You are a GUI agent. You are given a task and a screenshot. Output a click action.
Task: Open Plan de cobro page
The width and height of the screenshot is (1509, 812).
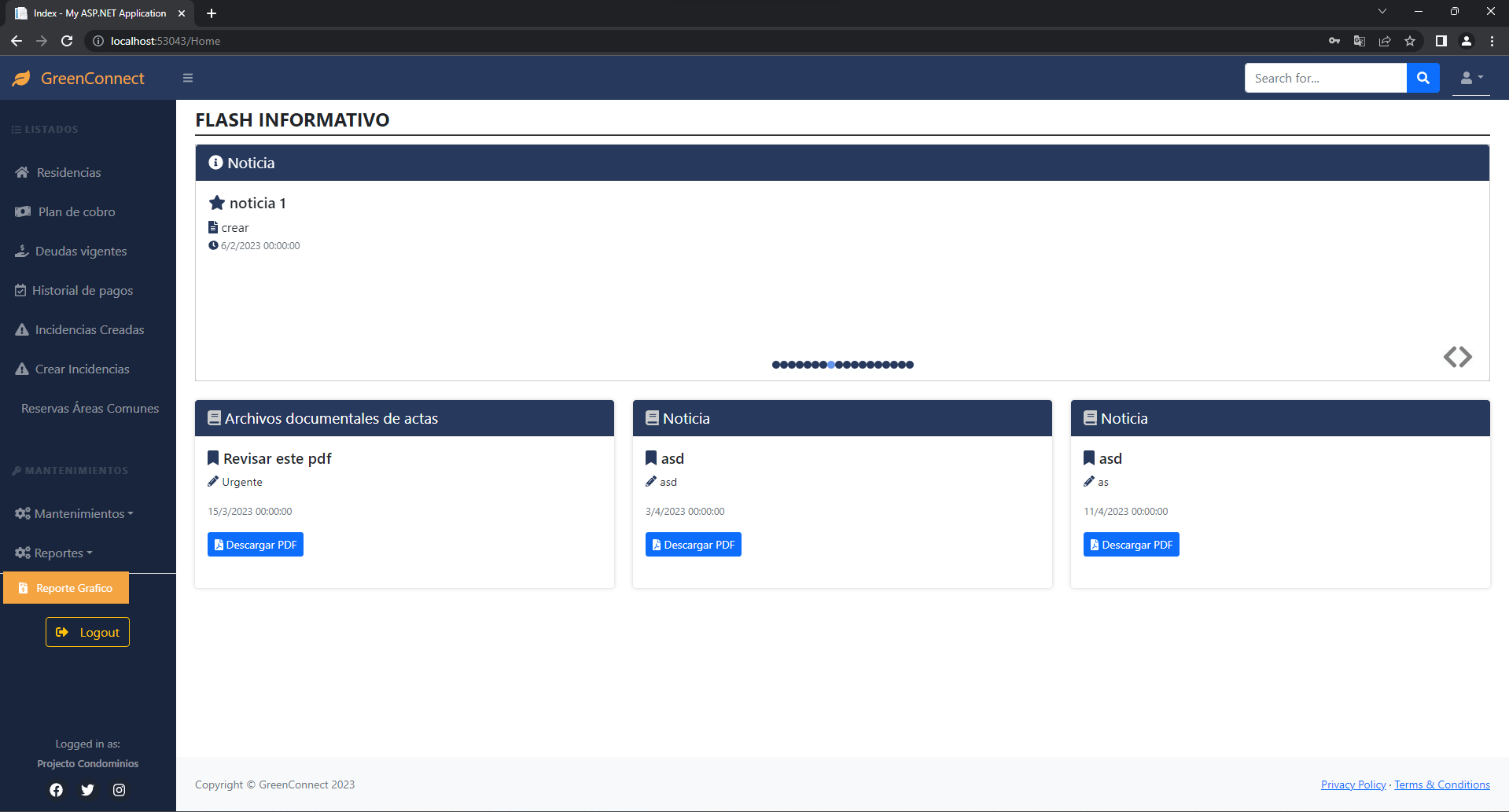pyautogui.click(x=76, y=211)
